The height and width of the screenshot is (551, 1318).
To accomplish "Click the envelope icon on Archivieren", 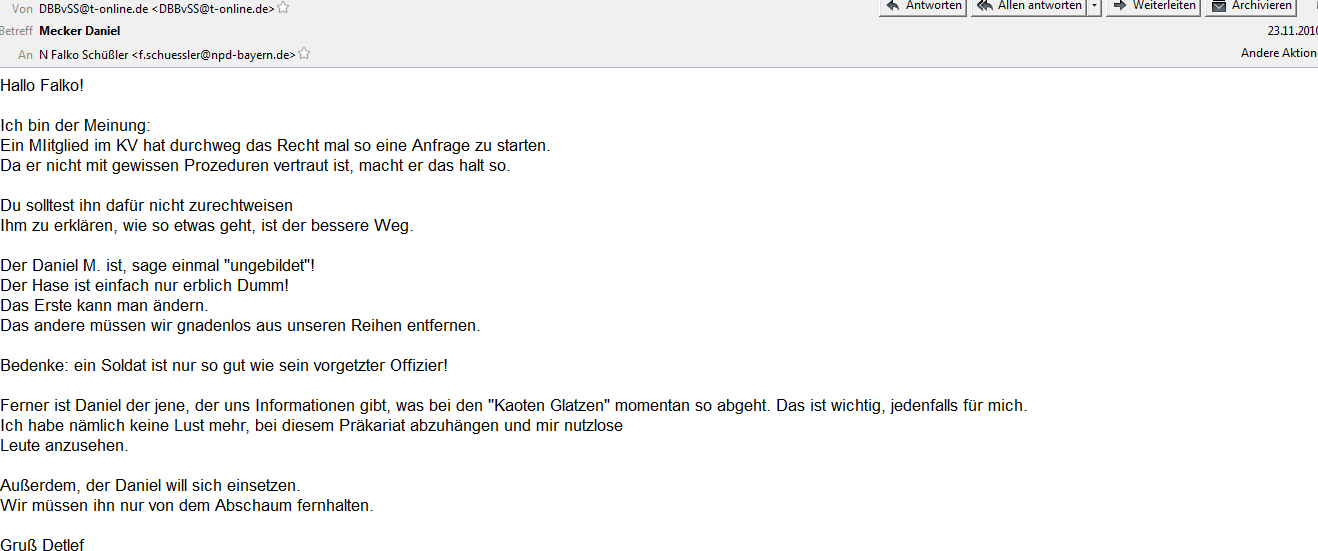I will tap(1218, 6).
